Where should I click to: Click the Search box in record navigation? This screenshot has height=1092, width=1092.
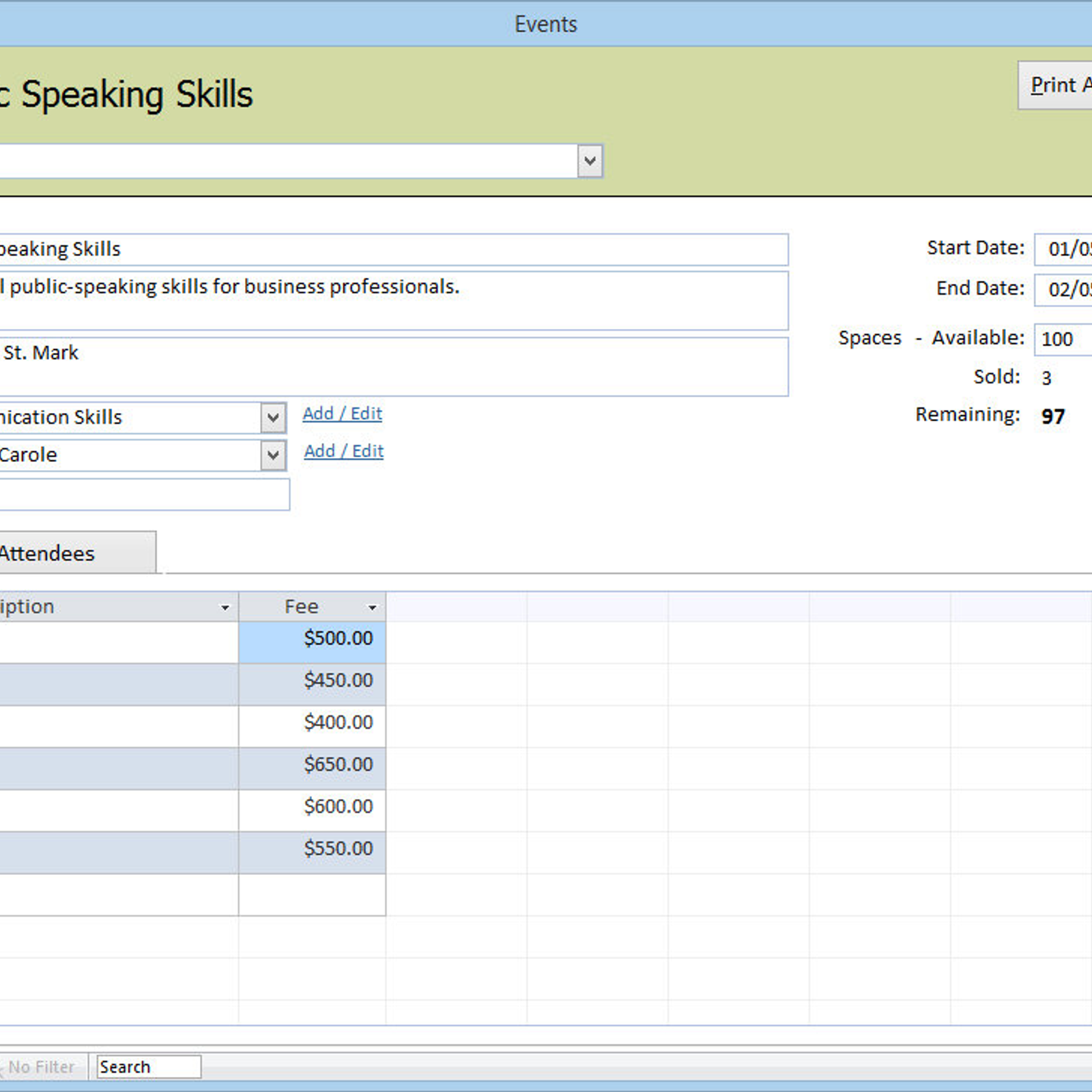[149, 1067]
